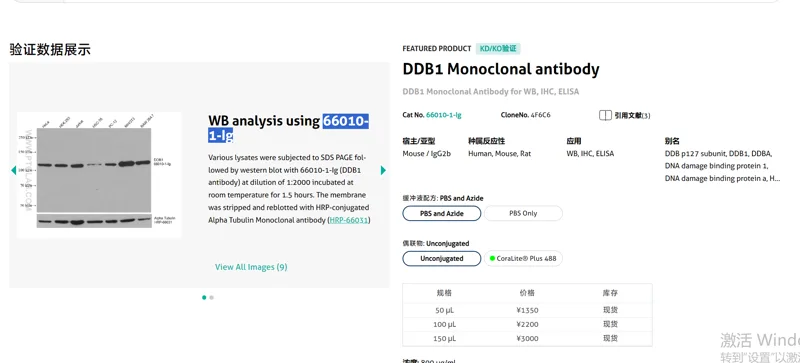The image size is (800, 363).
Task: Click the 别名 aliases label
Action: click(x=672, y=141)
